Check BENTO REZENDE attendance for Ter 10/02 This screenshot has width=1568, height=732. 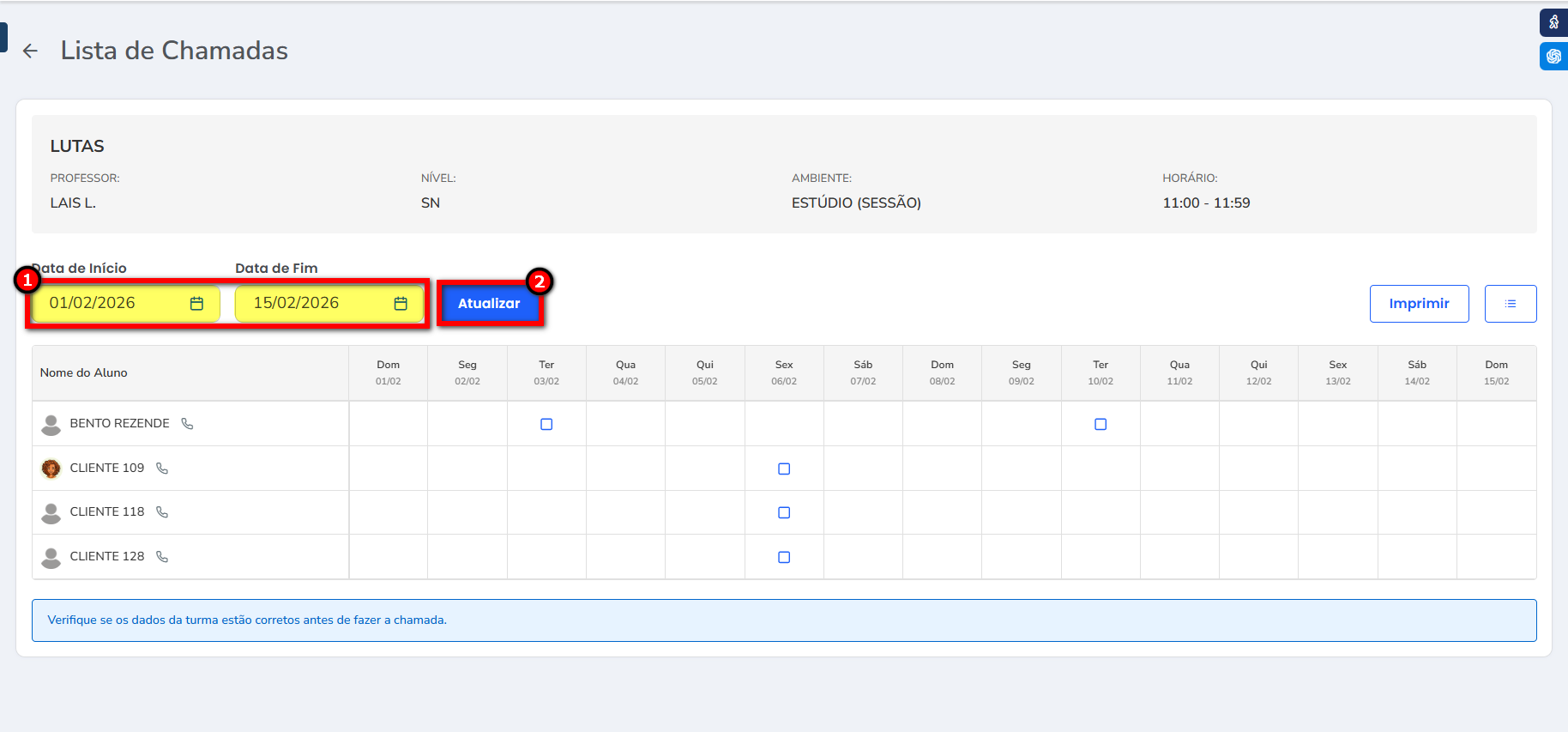1101,425
